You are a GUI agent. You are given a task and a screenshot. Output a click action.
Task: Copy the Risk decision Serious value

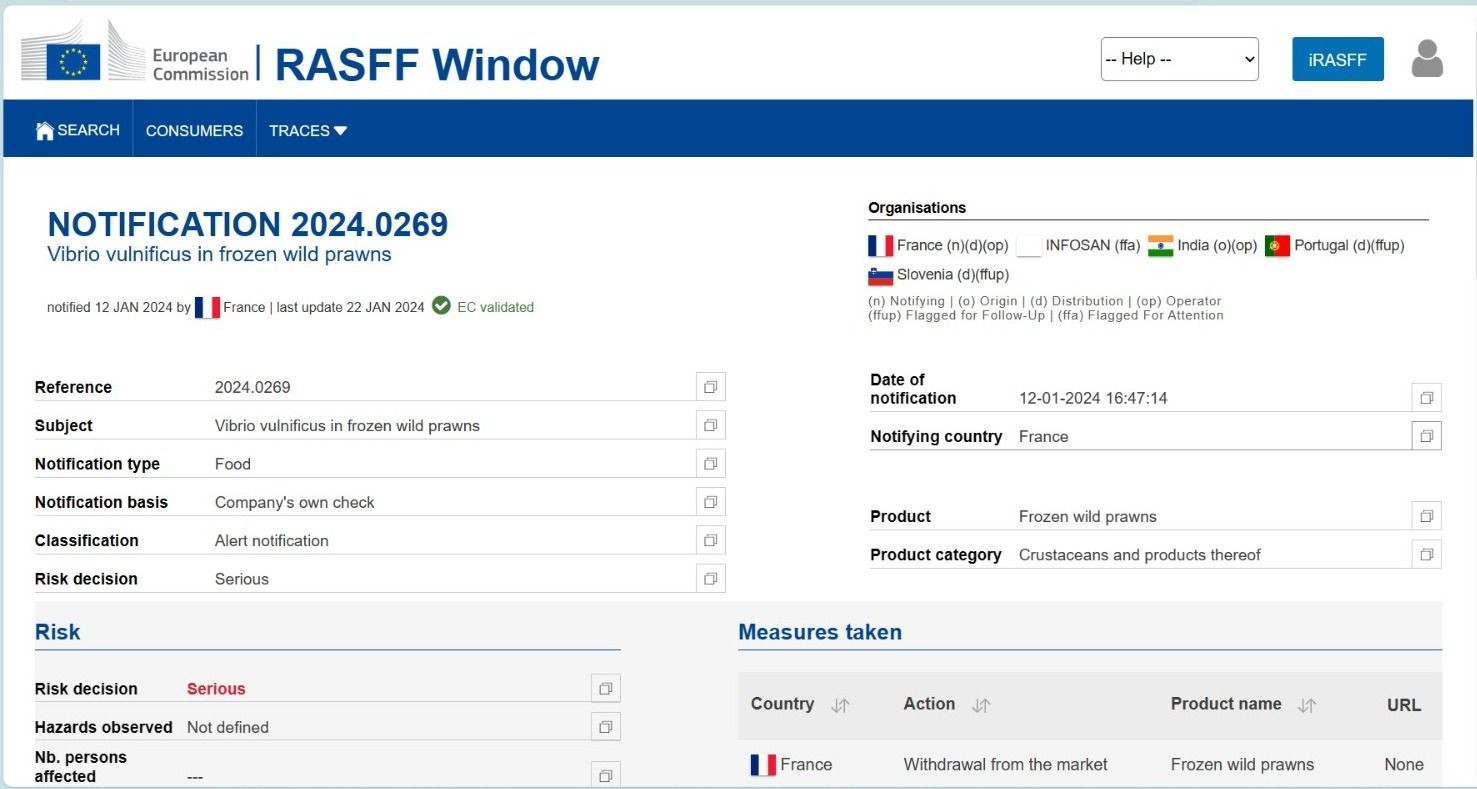coord(605,689)
